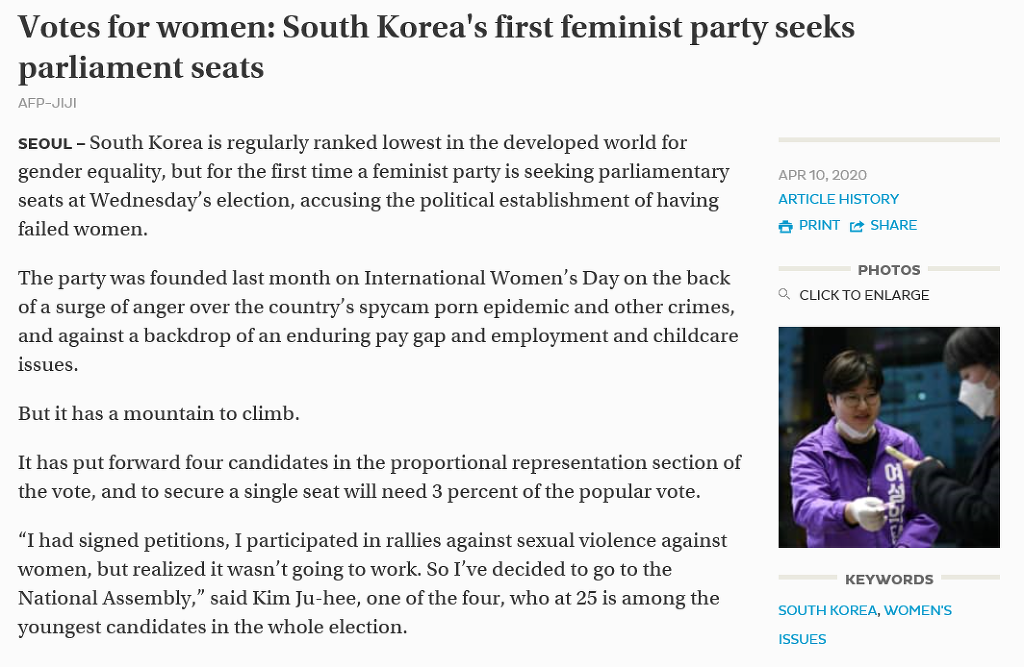Open the Women's Issues keyword link

[918, 610]
